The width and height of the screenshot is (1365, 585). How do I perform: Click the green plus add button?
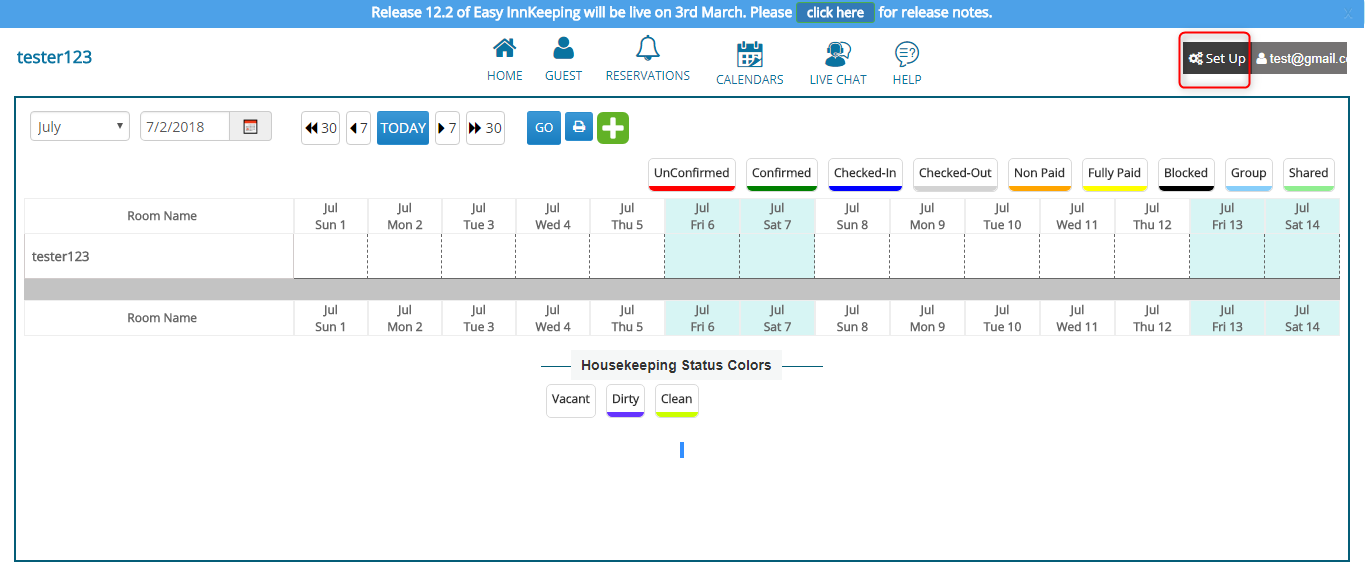click(613, 128)
